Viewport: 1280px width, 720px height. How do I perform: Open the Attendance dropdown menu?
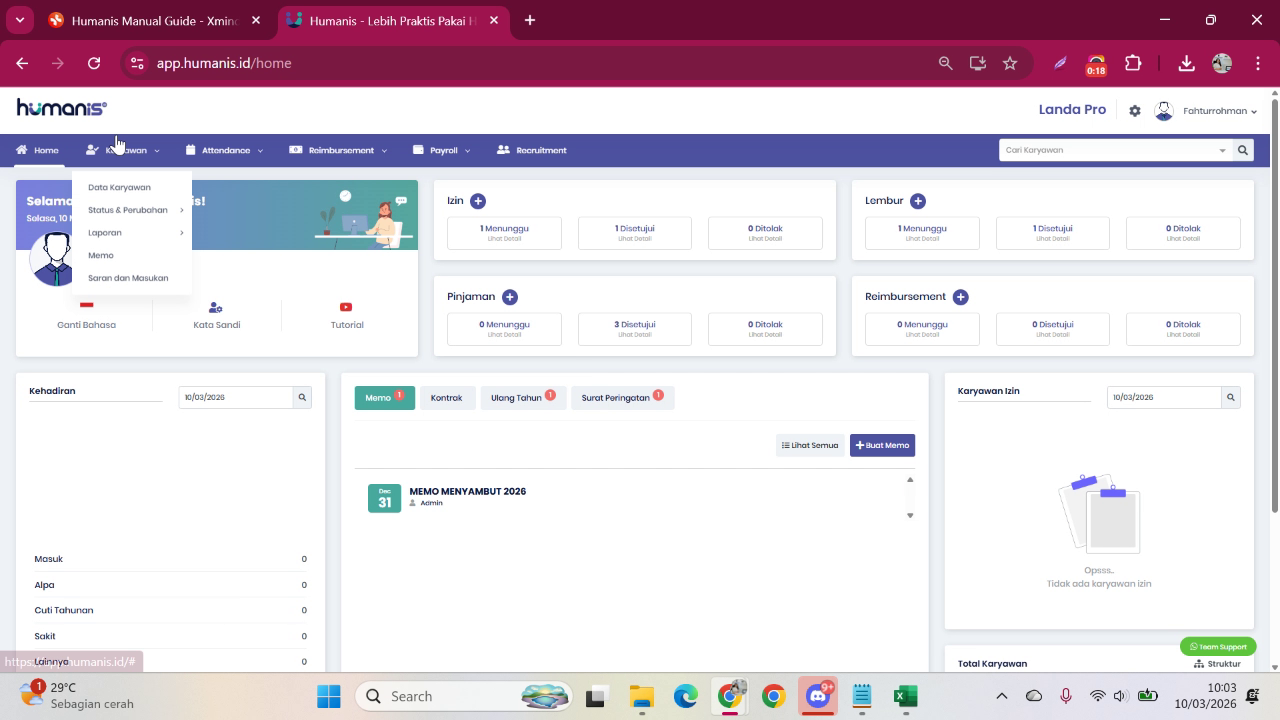pos(225,150)
